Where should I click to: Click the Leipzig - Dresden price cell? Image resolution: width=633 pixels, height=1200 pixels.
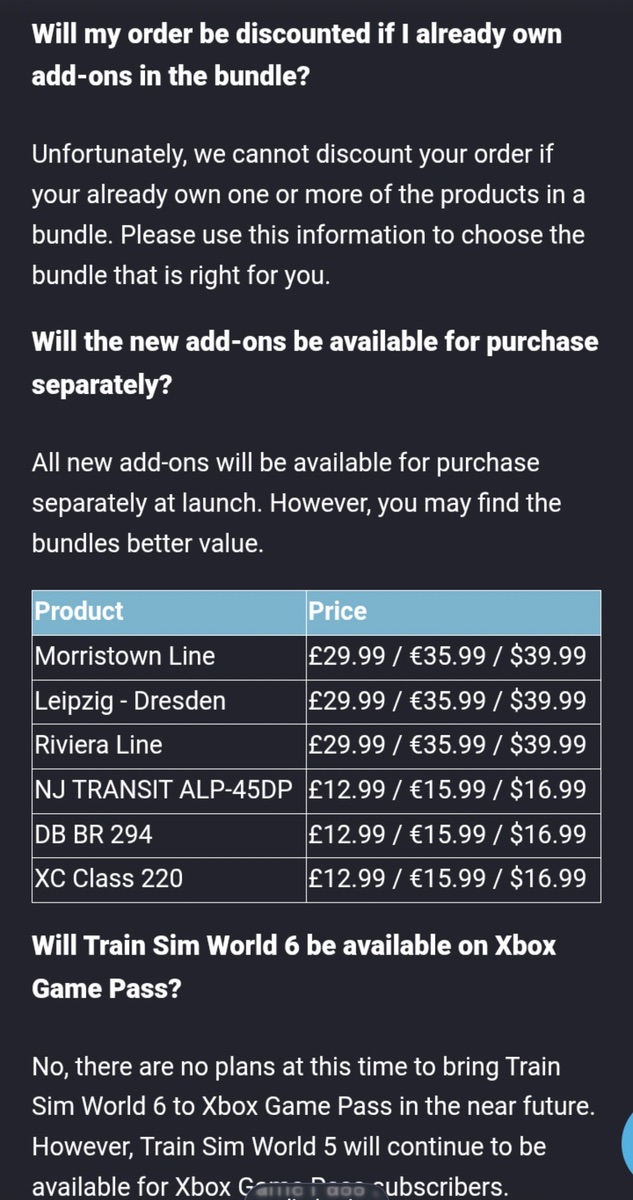[x=453, y=701]
